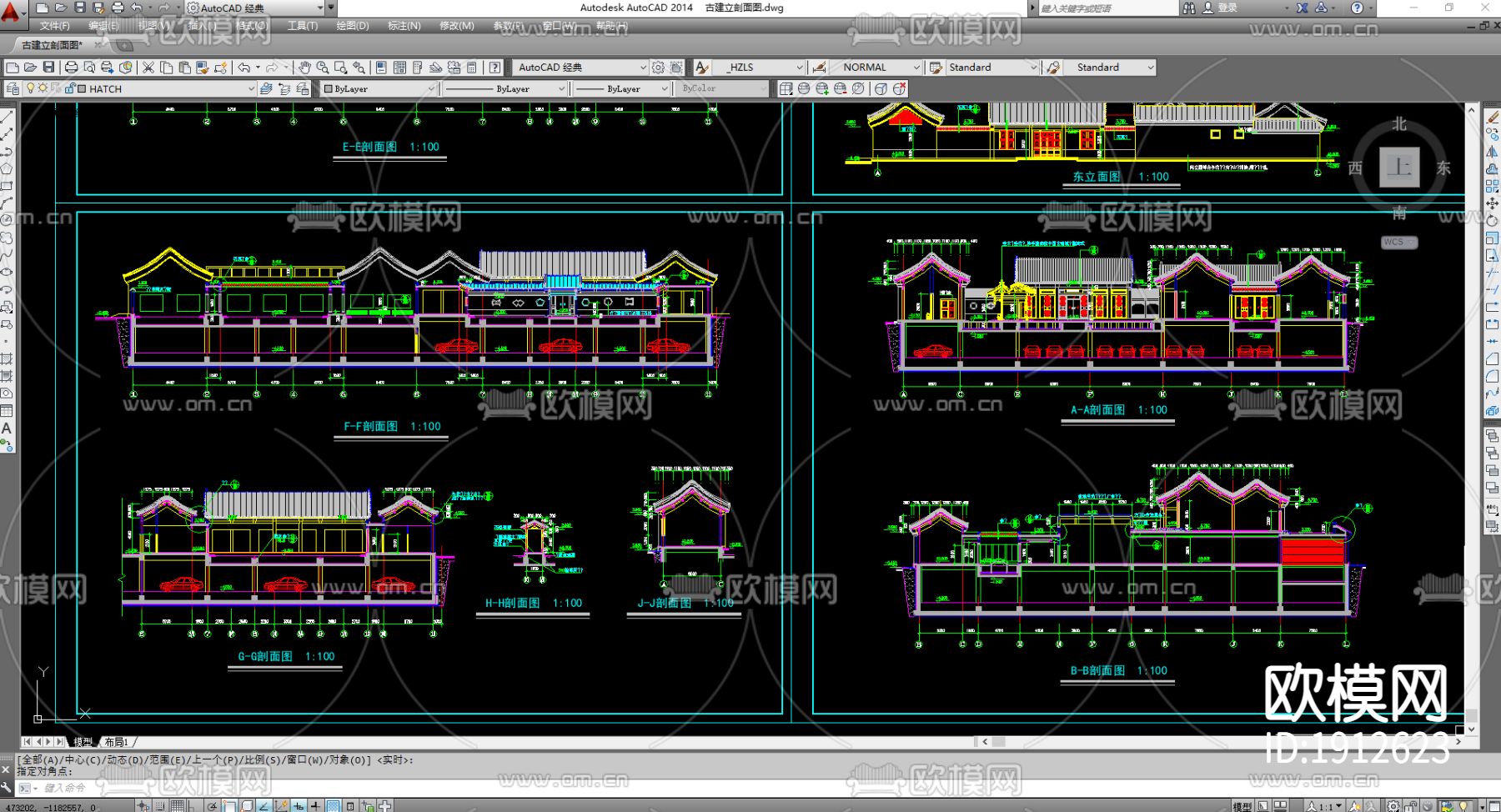This screenshot has width=1501, height=812.
Task: Click the Plot Preview icon
Action: click(89, 68)
